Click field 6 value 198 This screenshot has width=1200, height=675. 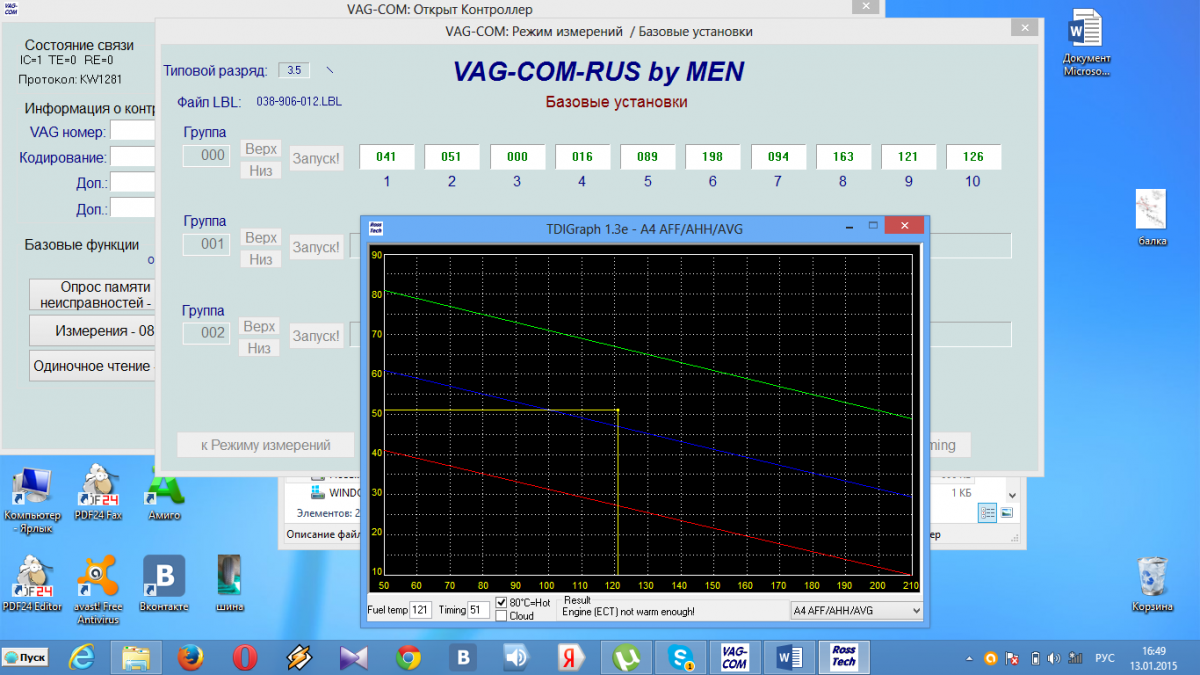(x=713, y=157)
